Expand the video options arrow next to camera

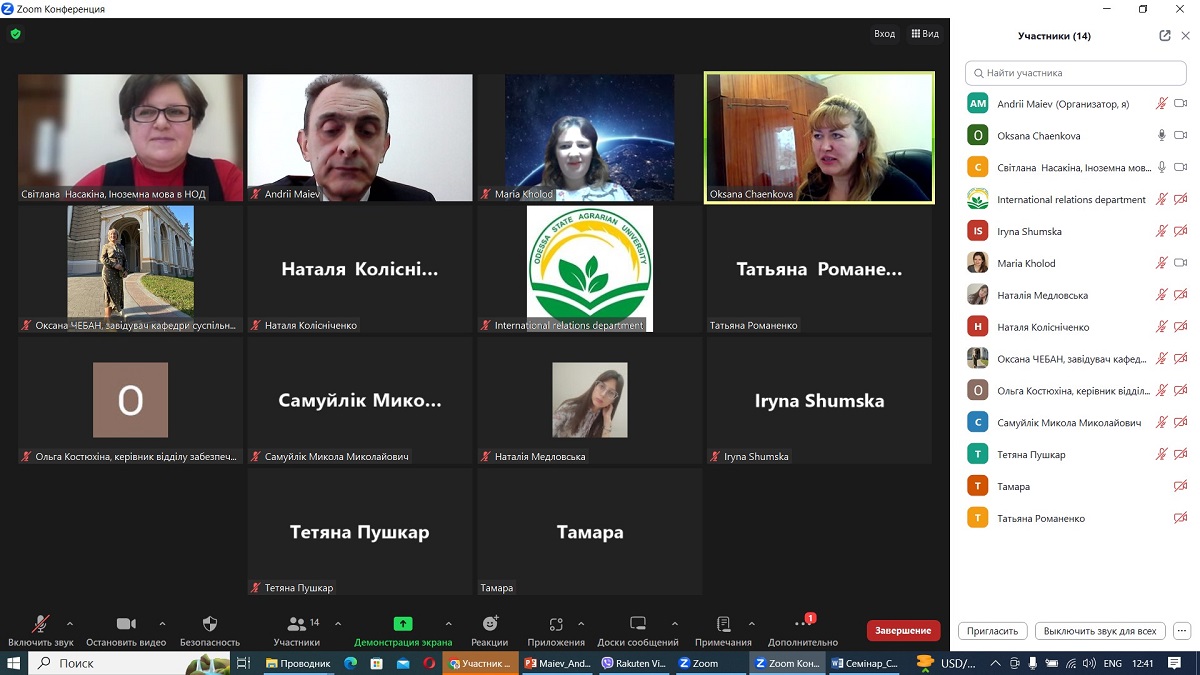point(162,623)
